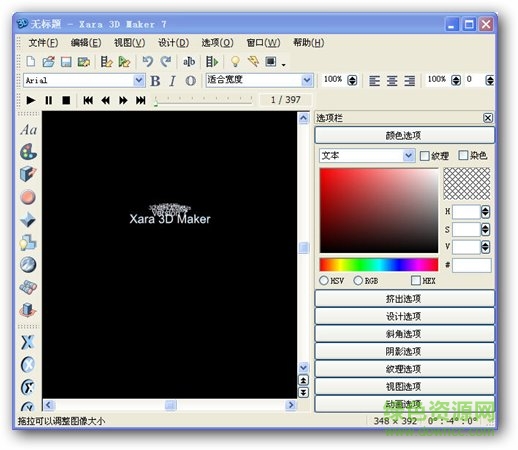Open a file using the Open folder icon
This screenshot has height=450, width=518.
[49, 62]
